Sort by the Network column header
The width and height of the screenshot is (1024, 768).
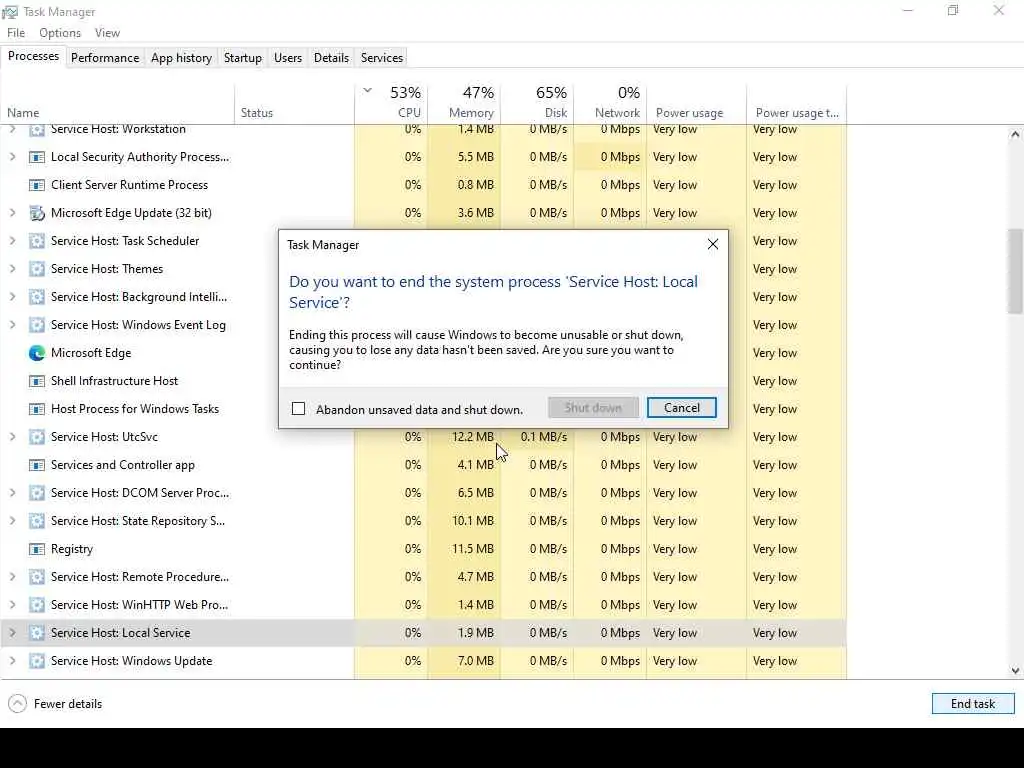pyautogui.click(x=610, y=103)
